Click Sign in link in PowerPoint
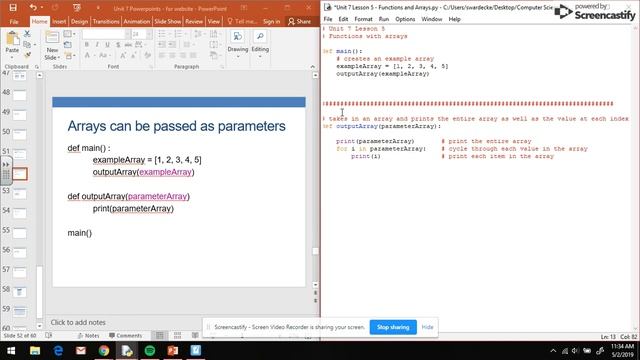The image size is (640, 360). click(271, 22)
